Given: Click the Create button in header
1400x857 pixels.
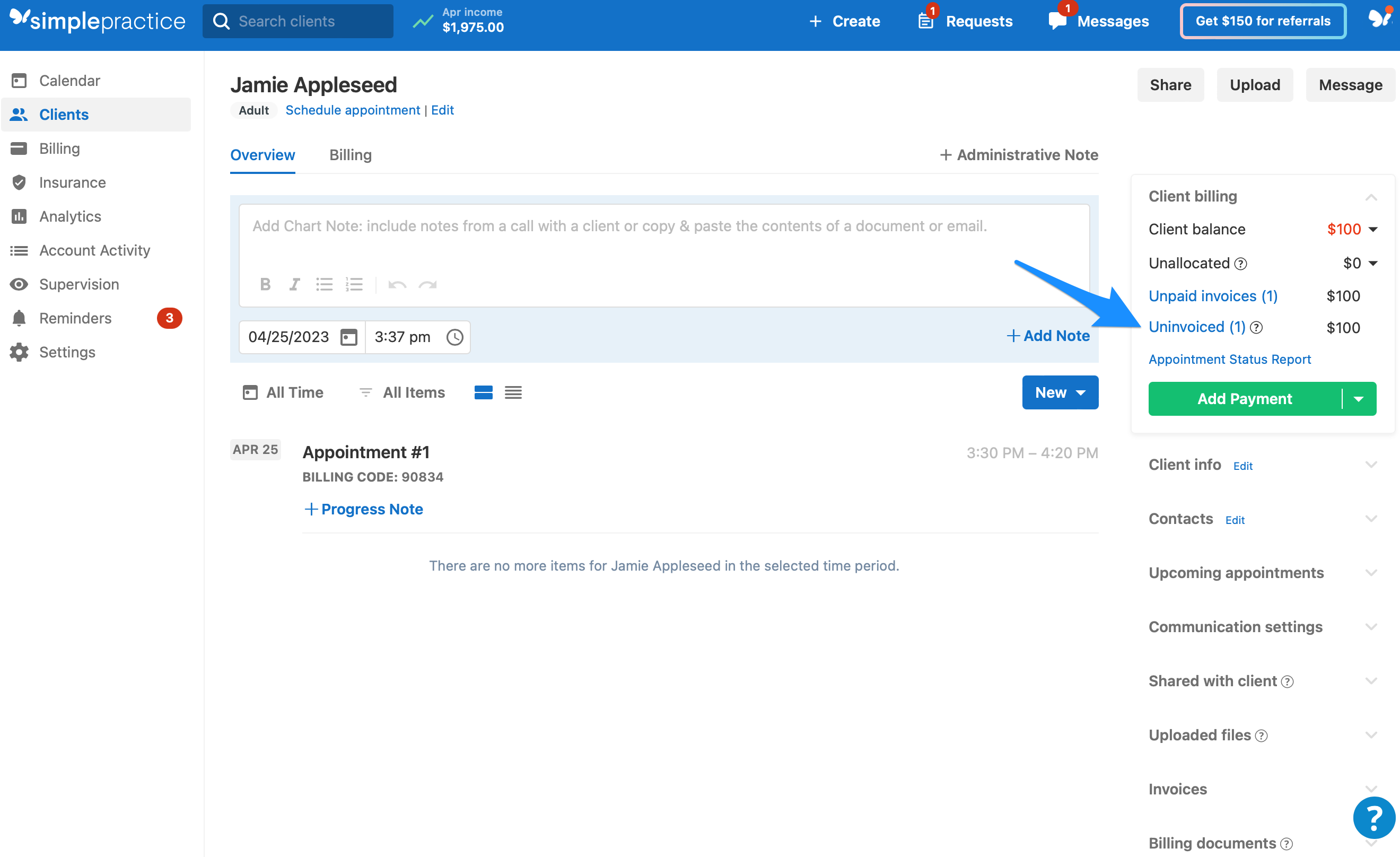Looking at the screenshot, I should coord(844,21).
